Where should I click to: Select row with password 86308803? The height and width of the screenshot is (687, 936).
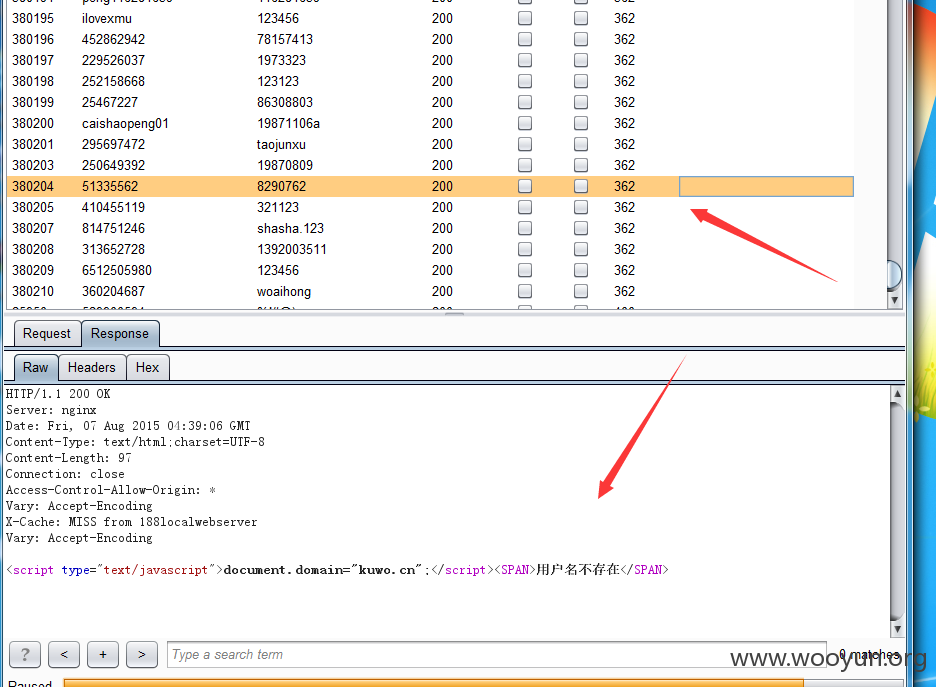pyautogui.click(x=285, y=103)
